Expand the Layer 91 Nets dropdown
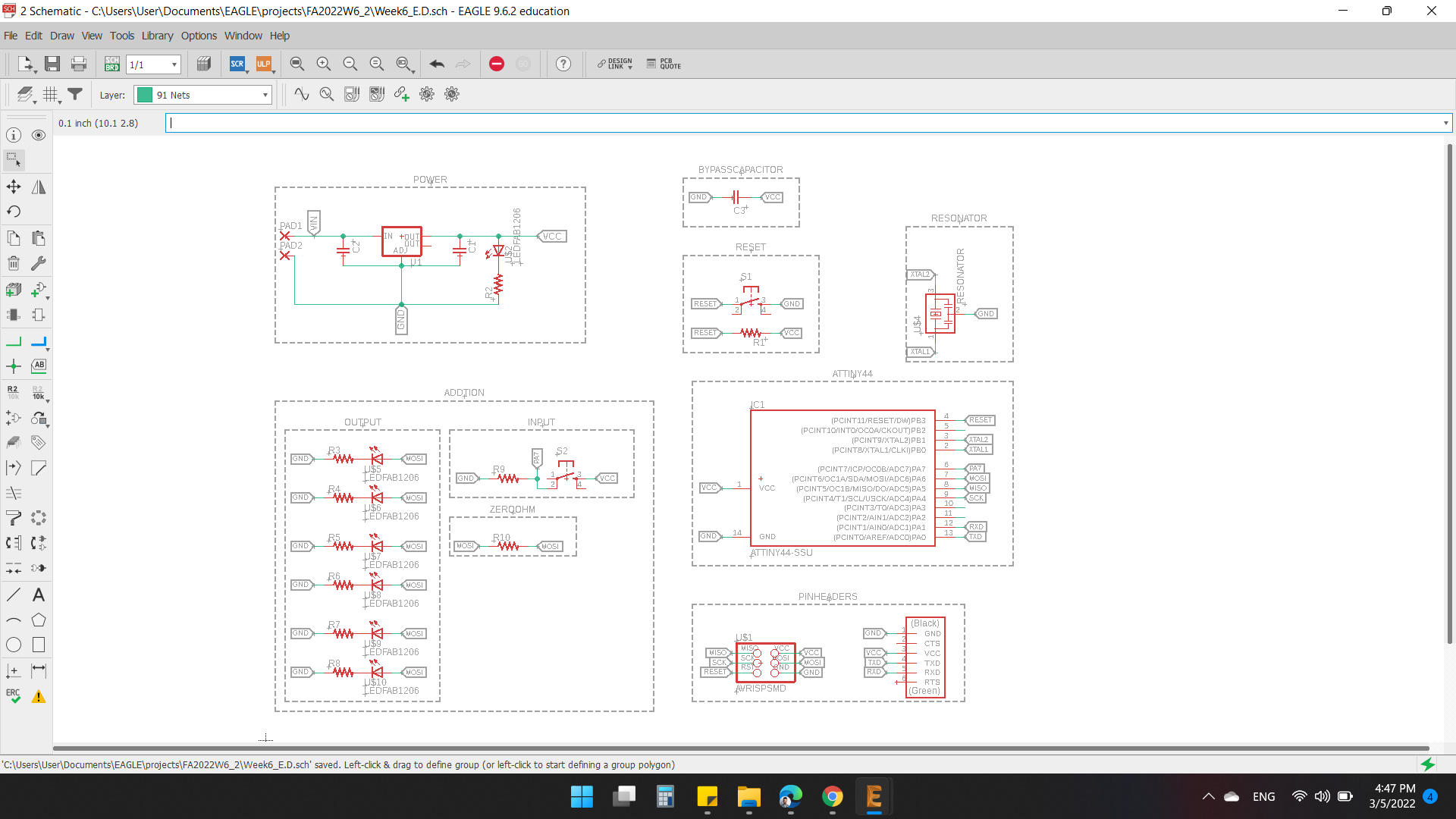This screenshot has width=1456, height=819. click(x=265, y=95)
